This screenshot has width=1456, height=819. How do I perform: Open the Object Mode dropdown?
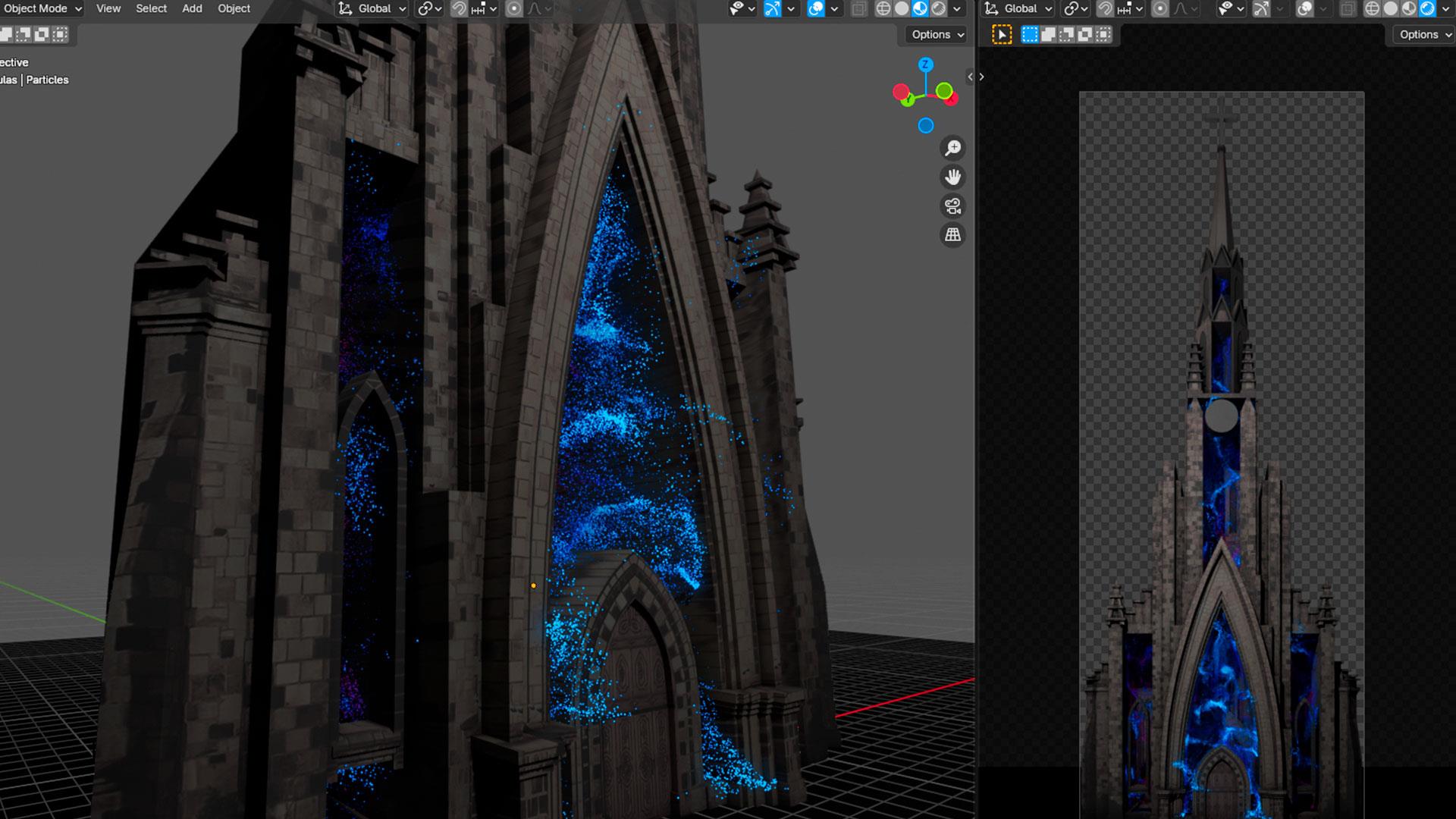pos(42,8)
